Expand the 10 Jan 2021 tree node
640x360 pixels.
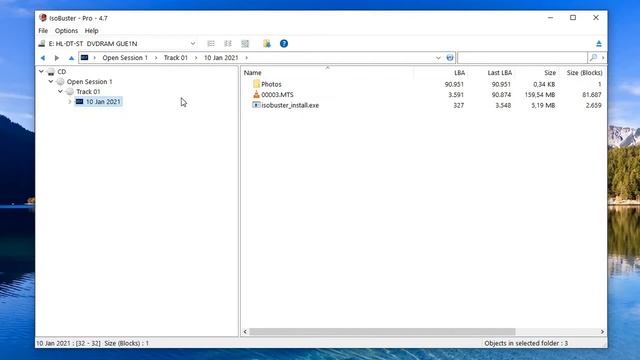coord(69,102)
